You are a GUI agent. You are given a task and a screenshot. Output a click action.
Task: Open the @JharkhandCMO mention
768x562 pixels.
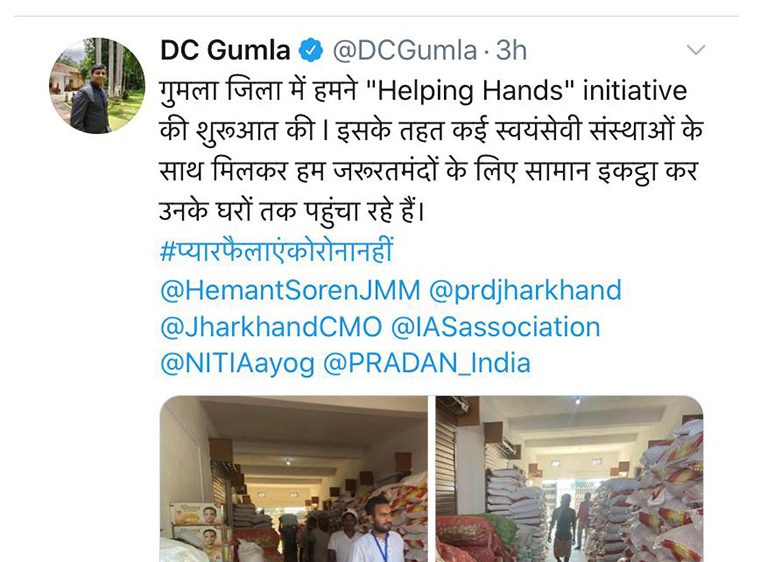(271, 327)
